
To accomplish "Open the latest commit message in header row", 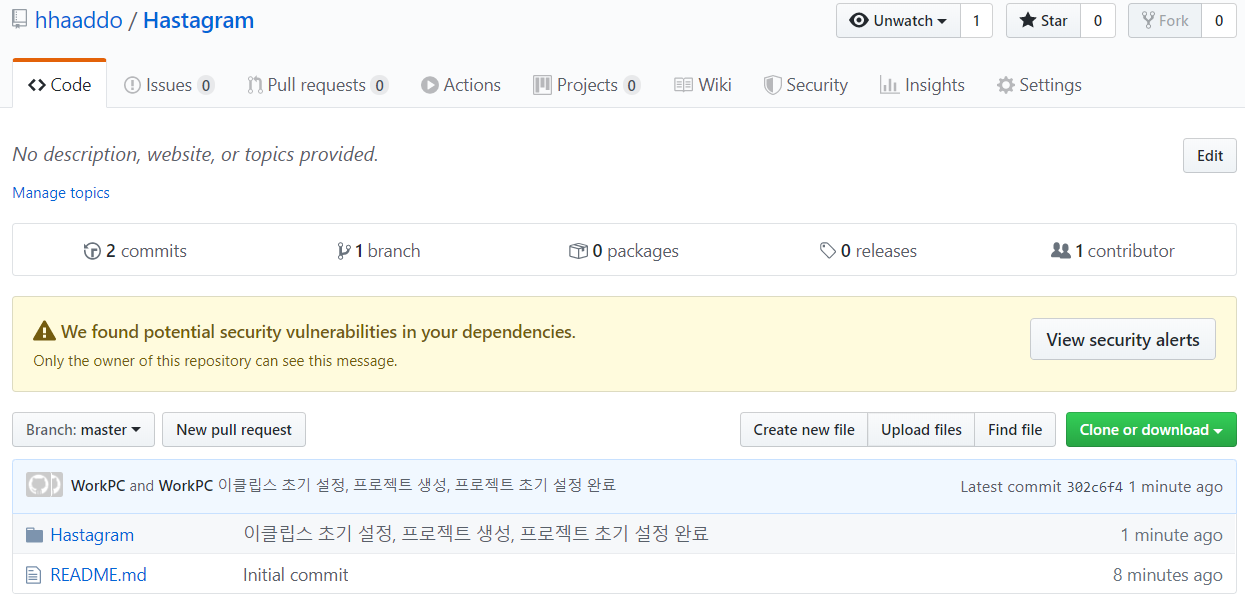I will click(417, 485).
